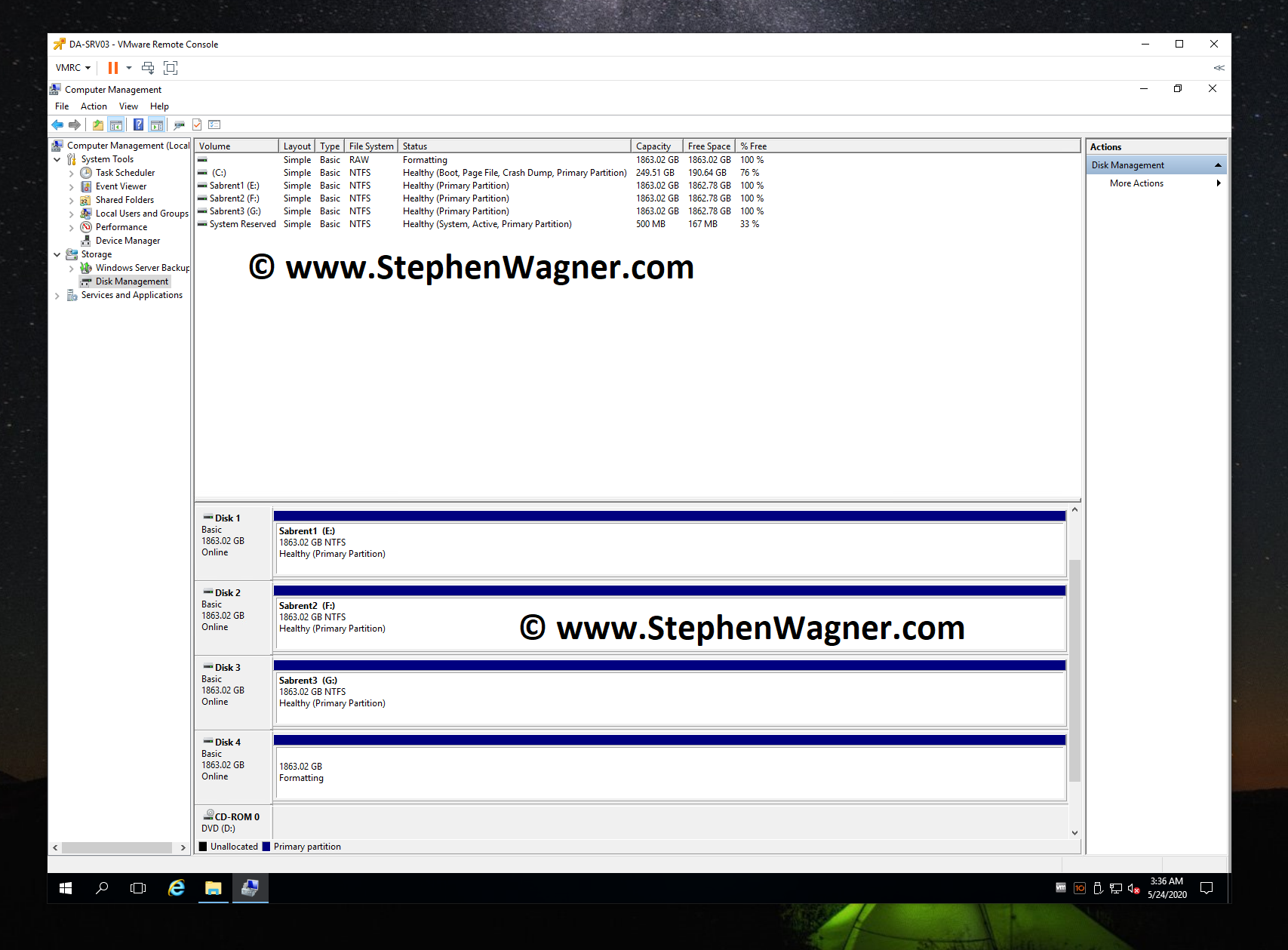This screenshot has height=950, width=1288.
Task: Launch Internet Explorer from the taskbar
Action: point(176,889)
